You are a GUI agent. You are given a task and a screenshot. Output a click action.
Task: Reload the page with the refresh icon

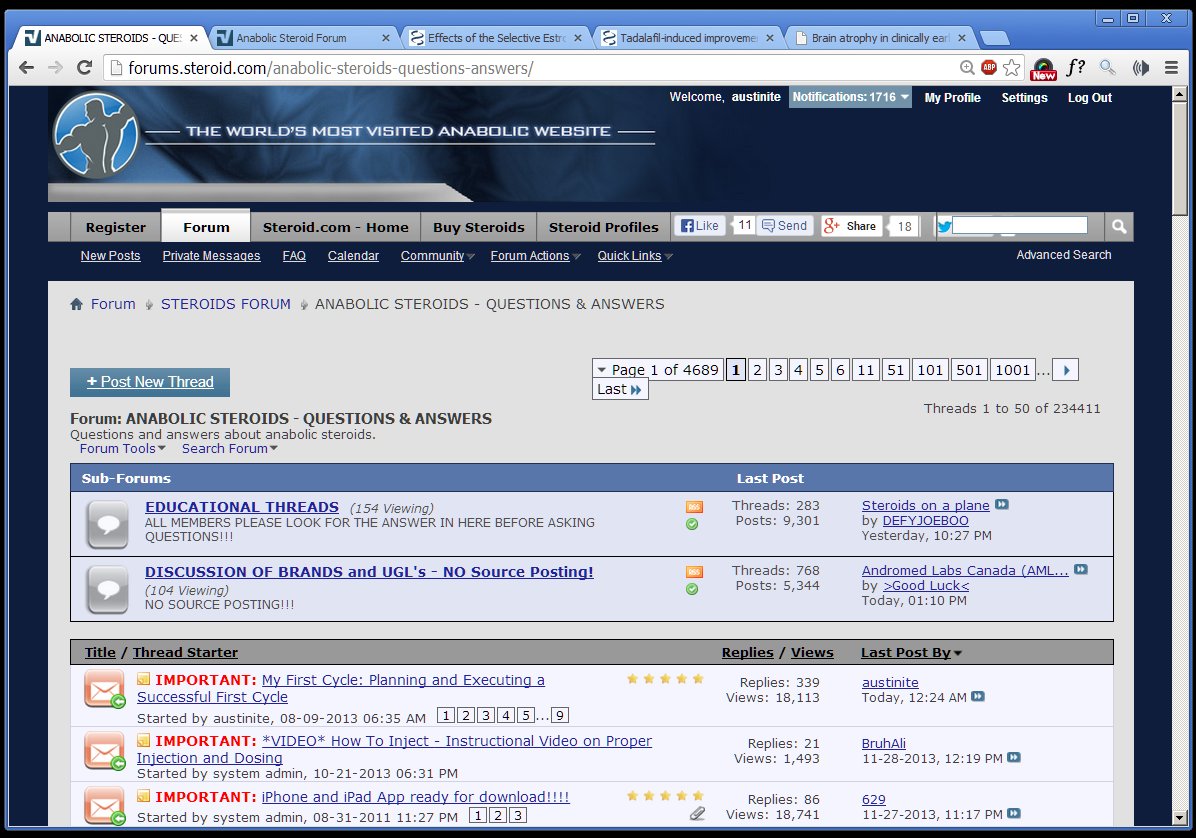point(85,68)
